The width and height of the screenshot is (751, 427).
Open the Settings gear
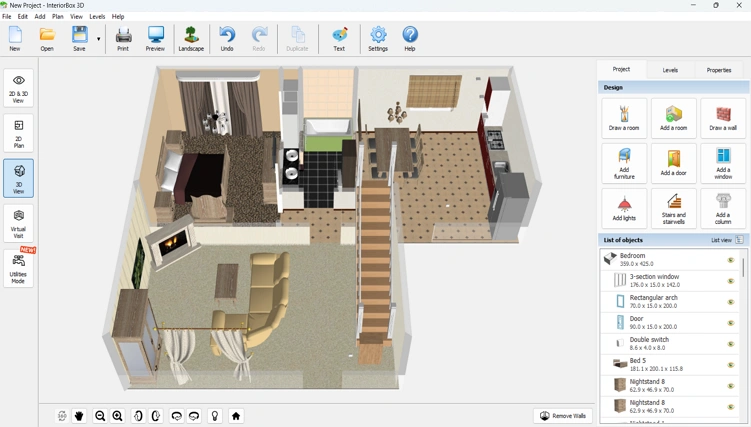(x=378, y=38)
